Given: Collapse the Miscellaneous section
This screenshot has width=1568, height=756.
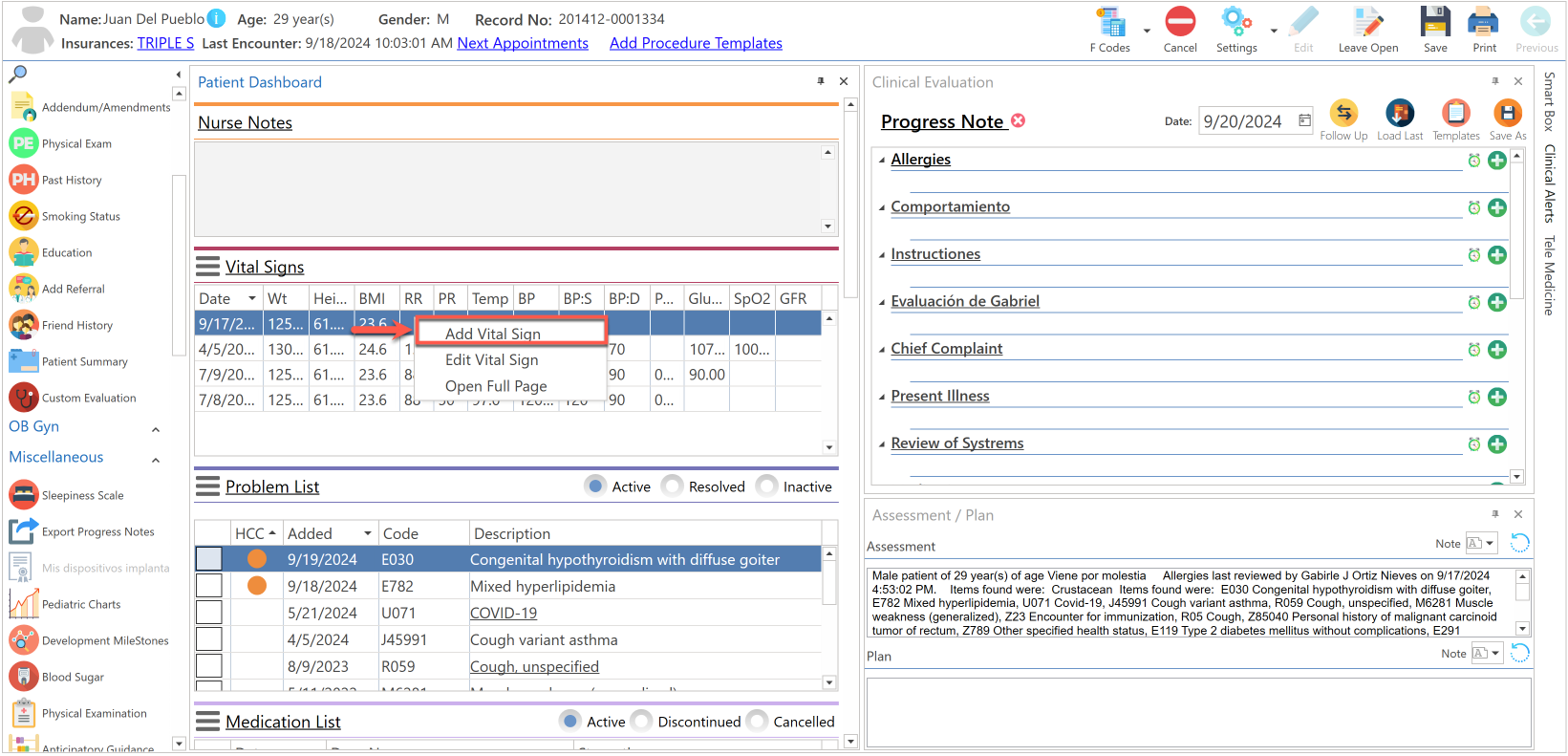Looking at the screenshot, I should 156,460.
